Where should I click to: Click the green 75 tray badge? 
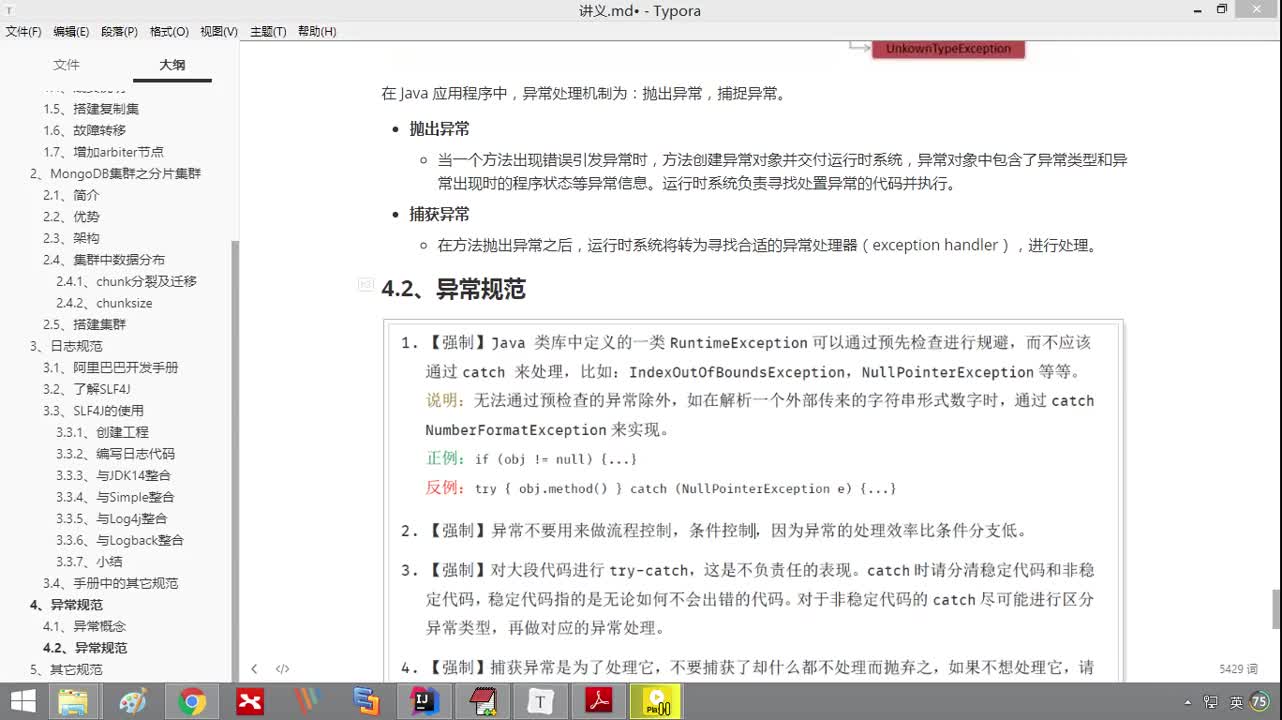tap(1259, 702)
